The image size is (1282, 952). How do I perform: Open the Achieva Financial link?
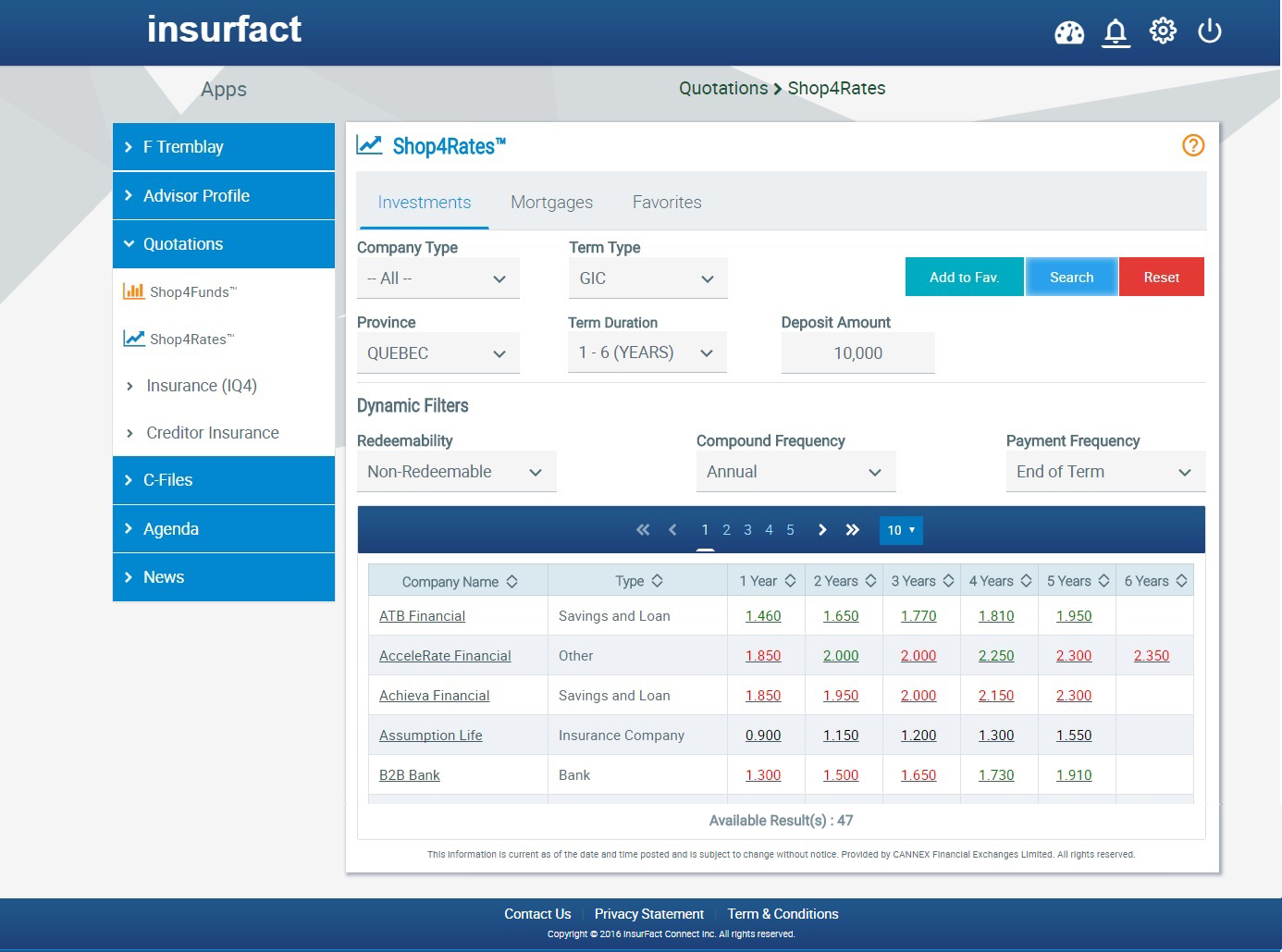point(435,696)
